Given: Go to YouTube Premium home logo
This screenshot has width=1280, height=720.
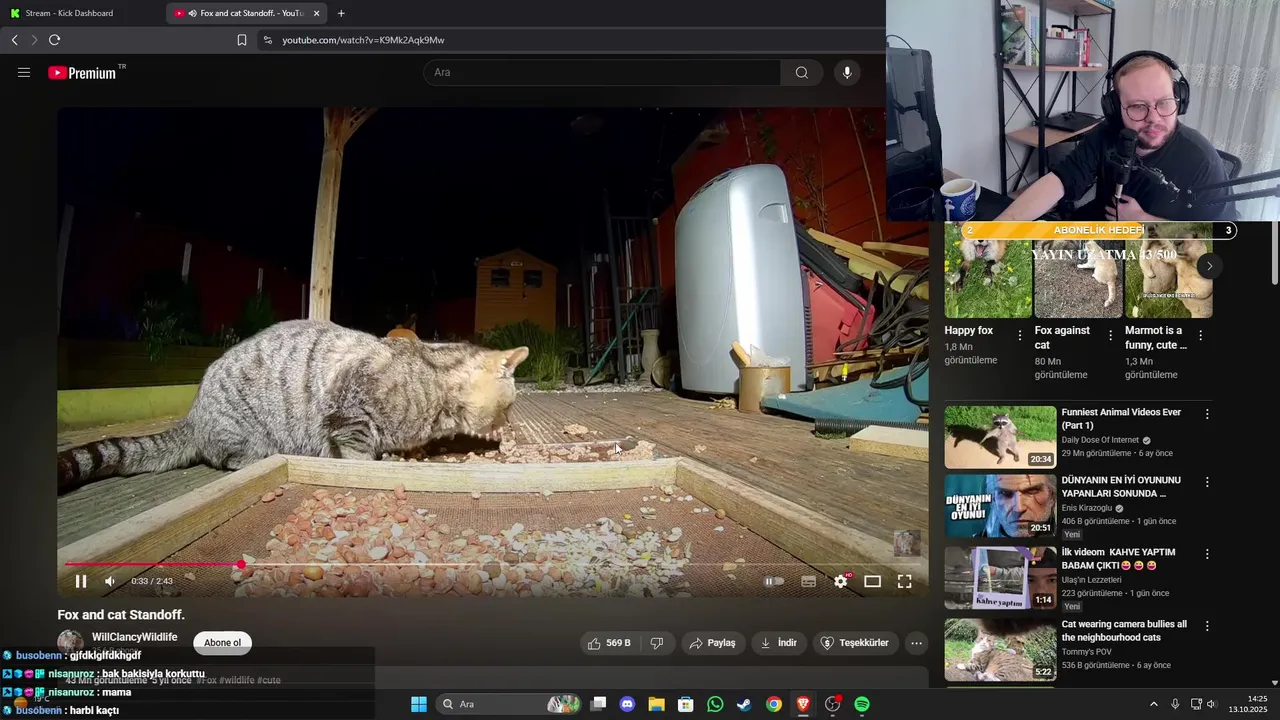Looking at the screenshot, I should [x=84, y=72].
